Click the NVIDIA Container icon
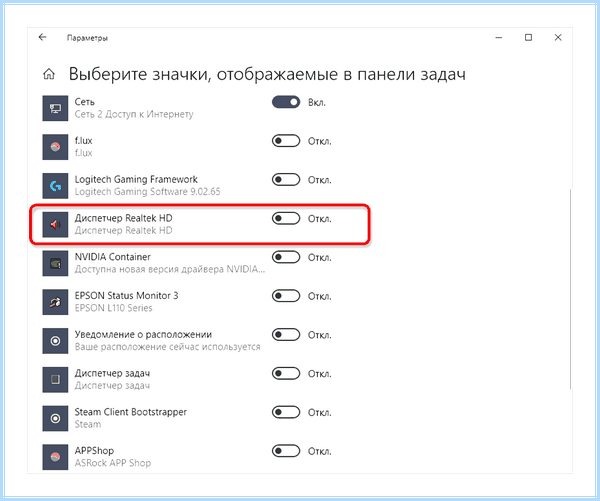This screenshot has height=501, width=600. (x=55, y=263)
